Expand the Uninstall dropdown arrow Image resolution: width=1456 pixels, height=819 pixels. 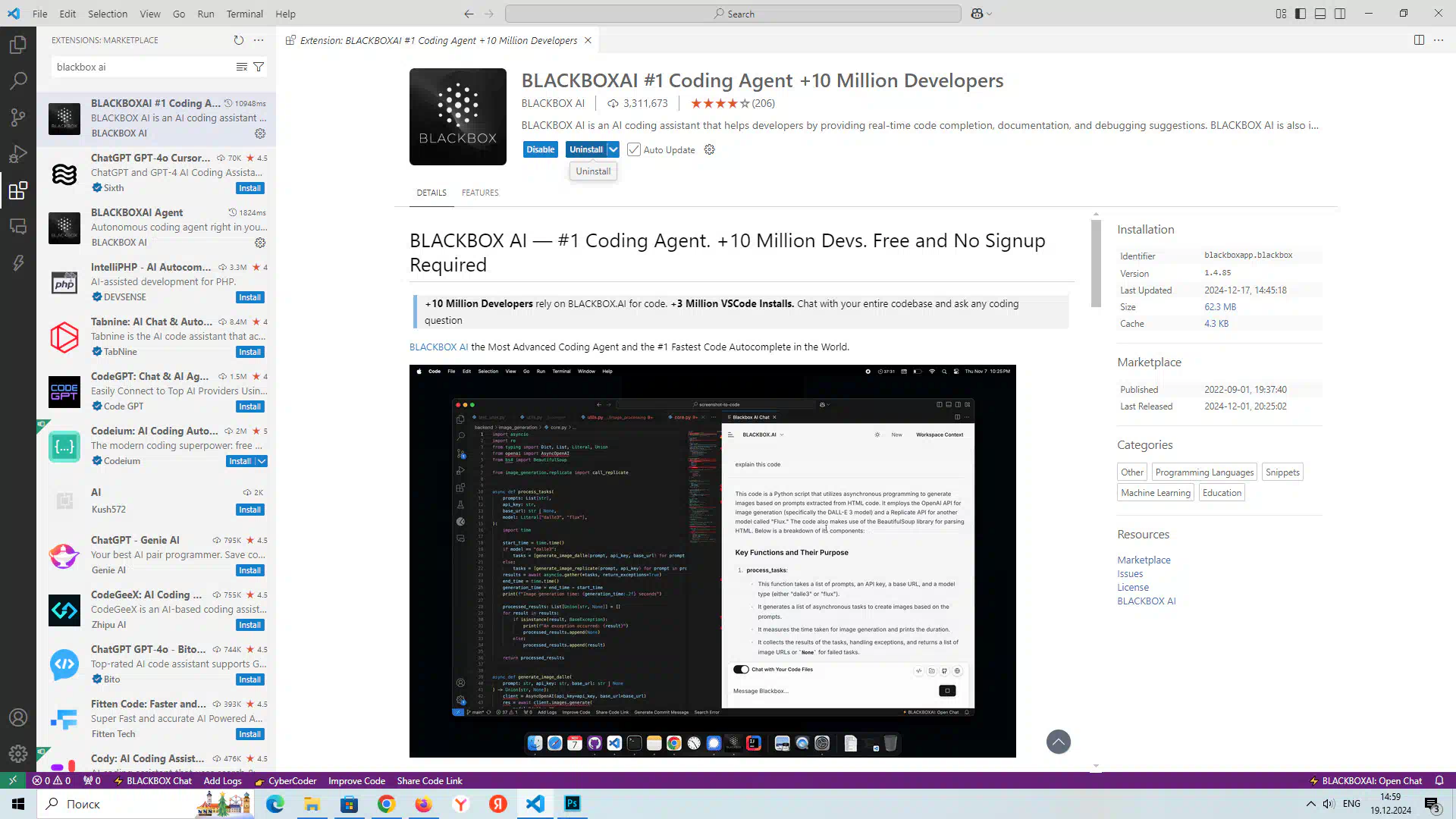point(613,149)
